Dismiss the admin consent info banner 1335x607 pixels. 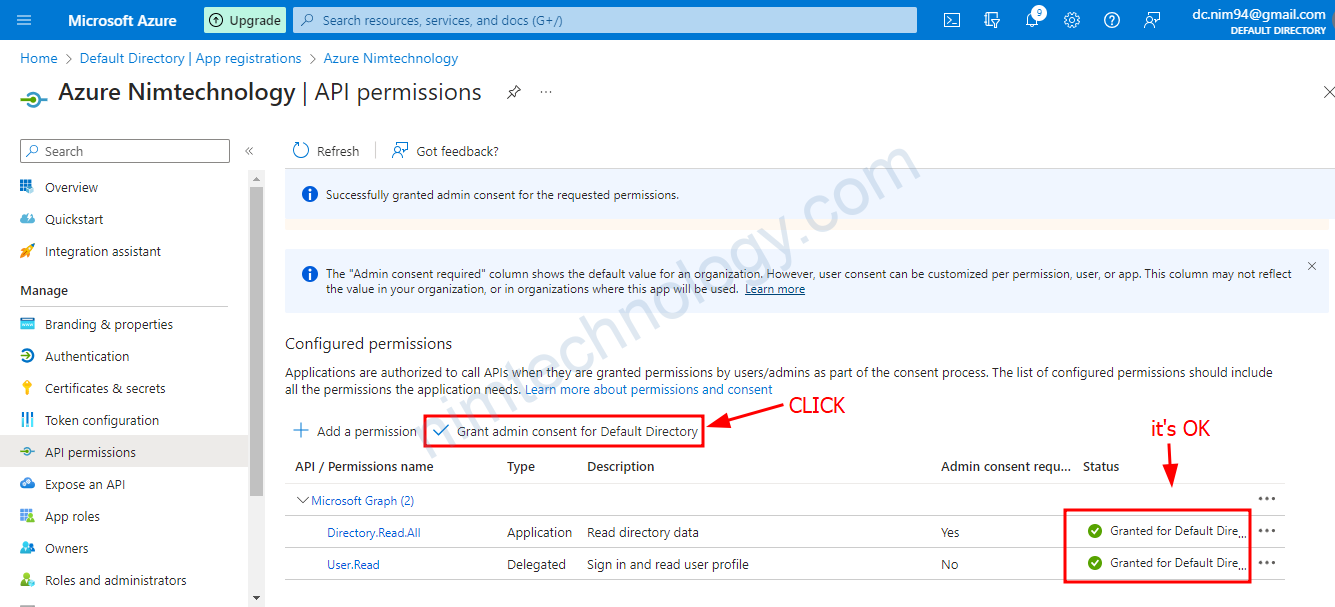(1312, 267)
